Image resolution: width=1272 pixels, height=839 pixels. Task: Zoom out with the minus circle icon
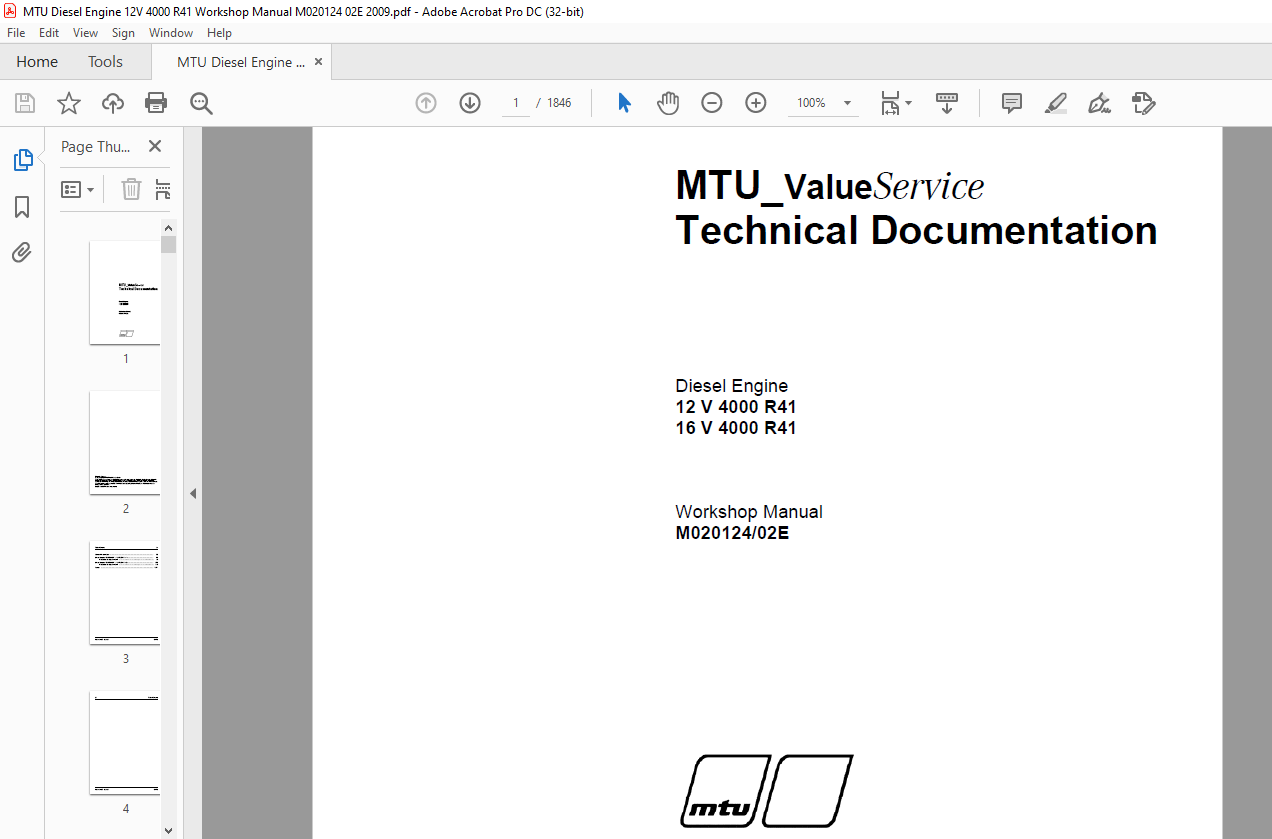point(712,103)
